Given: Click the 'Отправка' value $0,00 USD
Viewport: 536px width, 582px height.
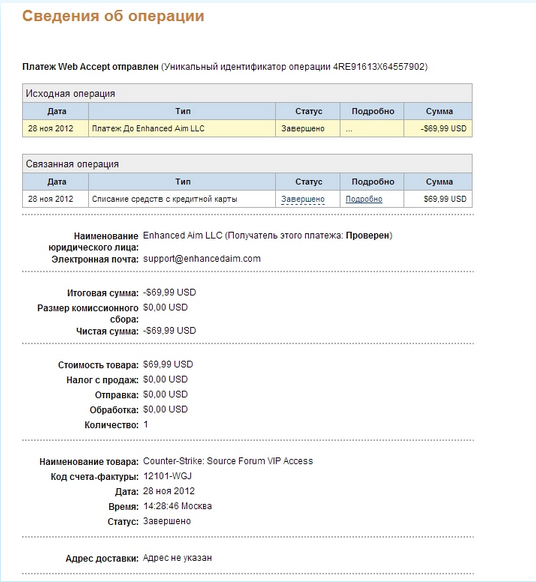Looking at the screenshot, I should (166, 394).
